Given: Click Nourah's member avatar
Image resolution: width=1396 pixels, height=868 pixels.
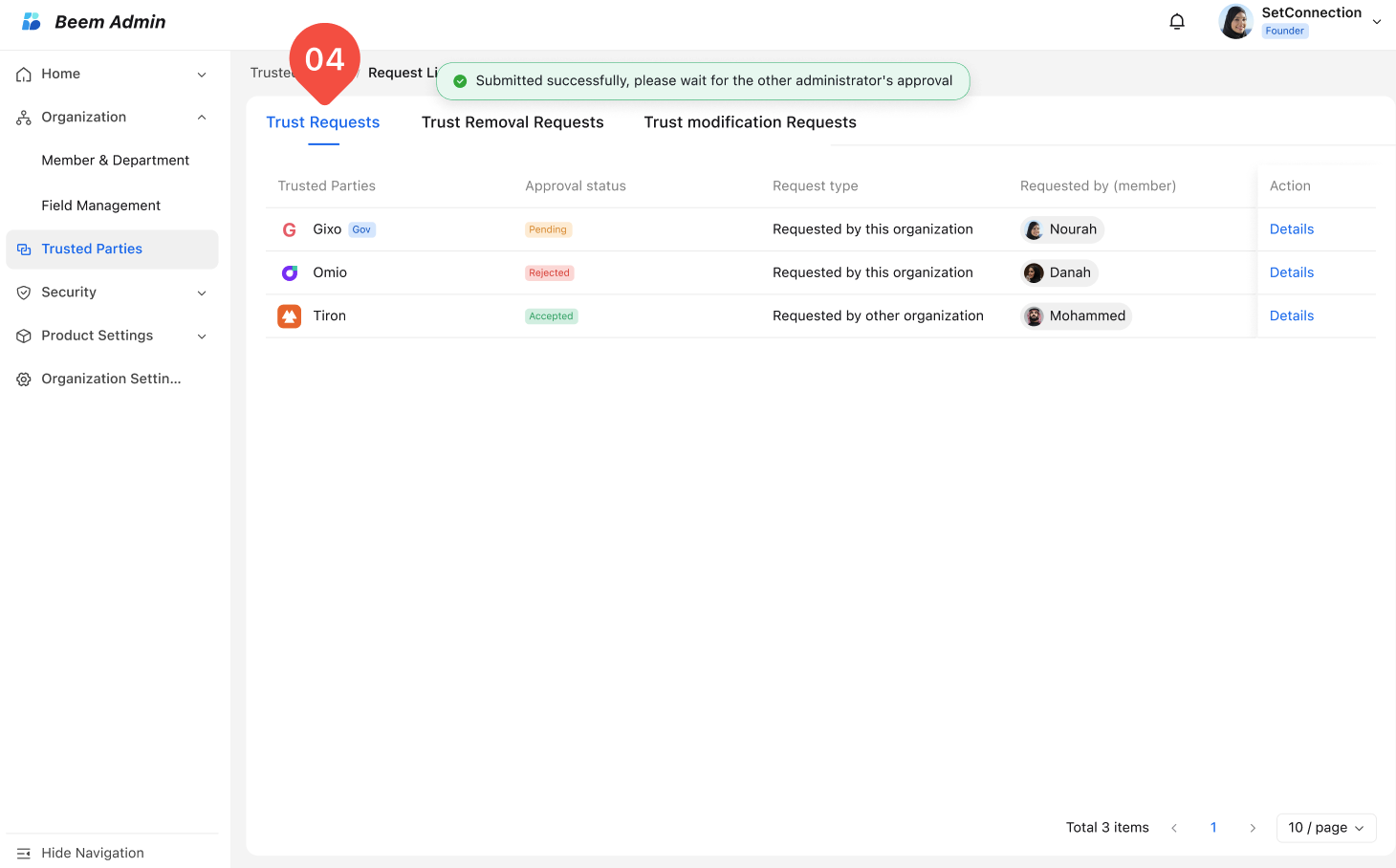Looking at the screenshot, I should click(1034, 229).
